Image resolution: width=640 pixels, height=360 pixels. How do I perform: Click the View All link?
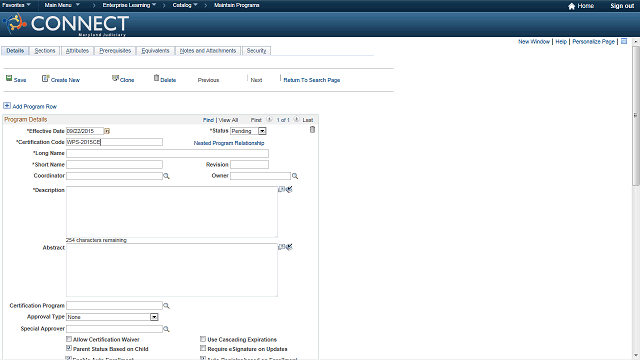click(x=228, y=120)
